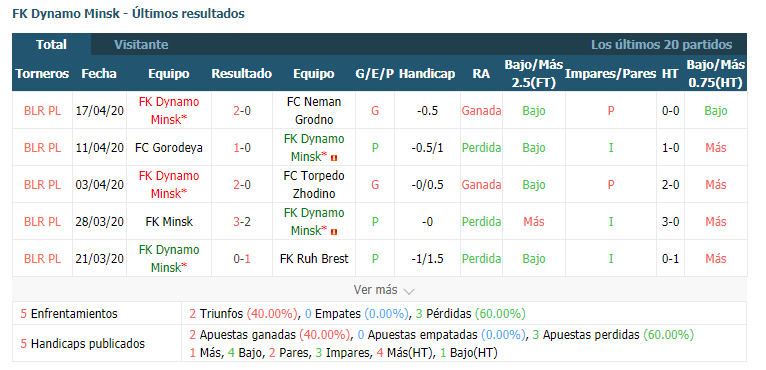The width and height of the screenshot is (766, 370).
Task: Click the Impares/Pares column header
Action: coord(611,74)
